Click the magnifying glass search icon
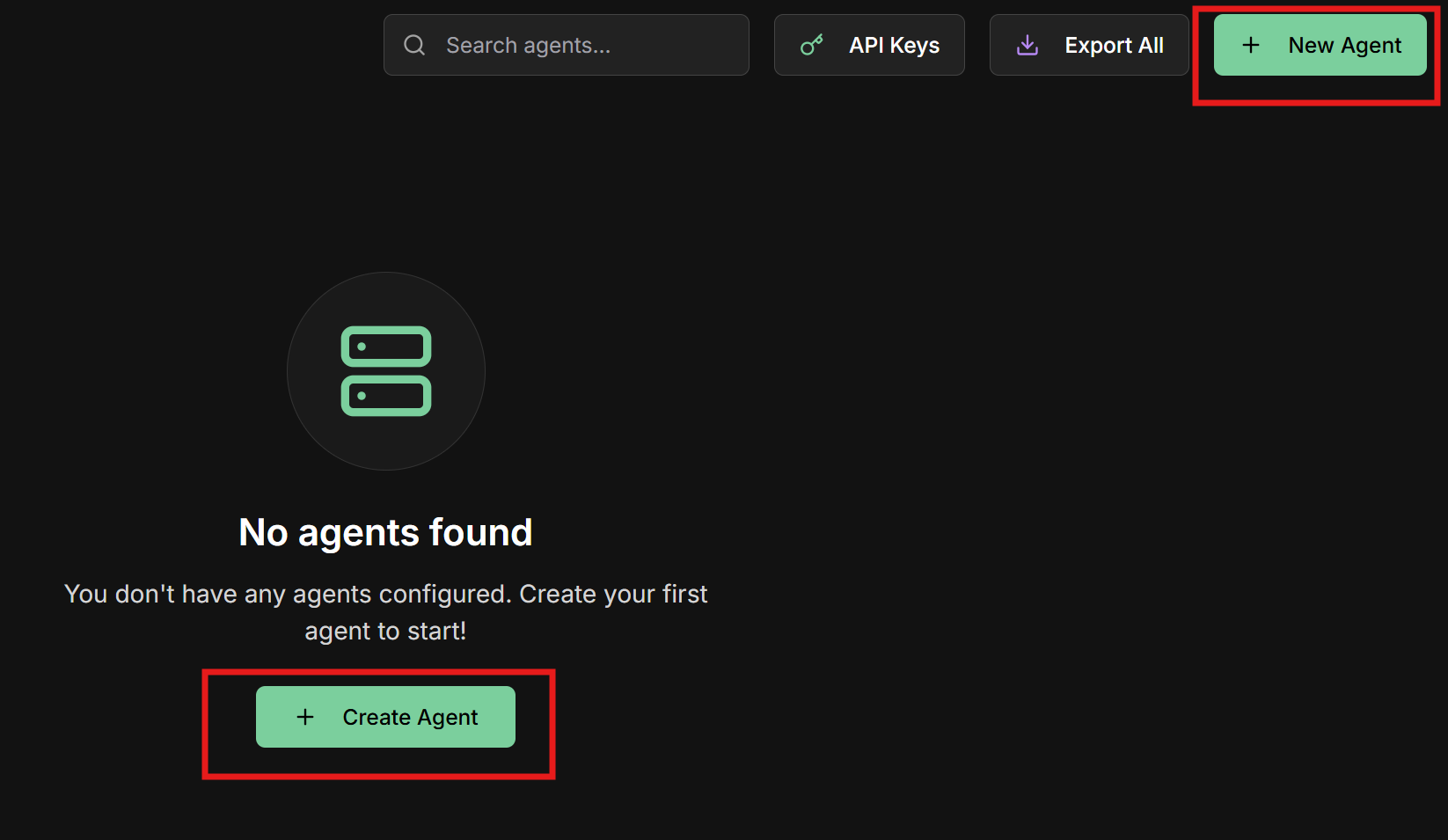Screen dimensions: 1448x840 413,44
